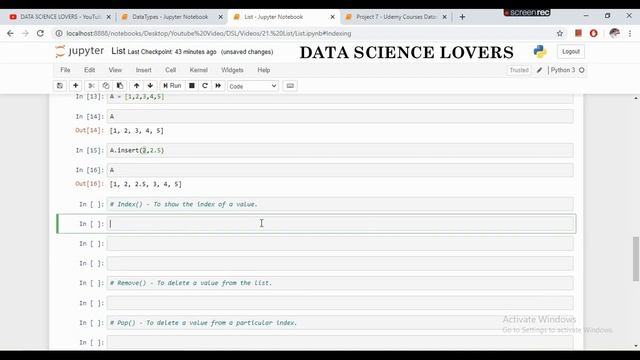Switch to the DATA SCIENCE LOVERS YouTube tab
This screenshot has height=360, width=640.
(x=60, y=17)
